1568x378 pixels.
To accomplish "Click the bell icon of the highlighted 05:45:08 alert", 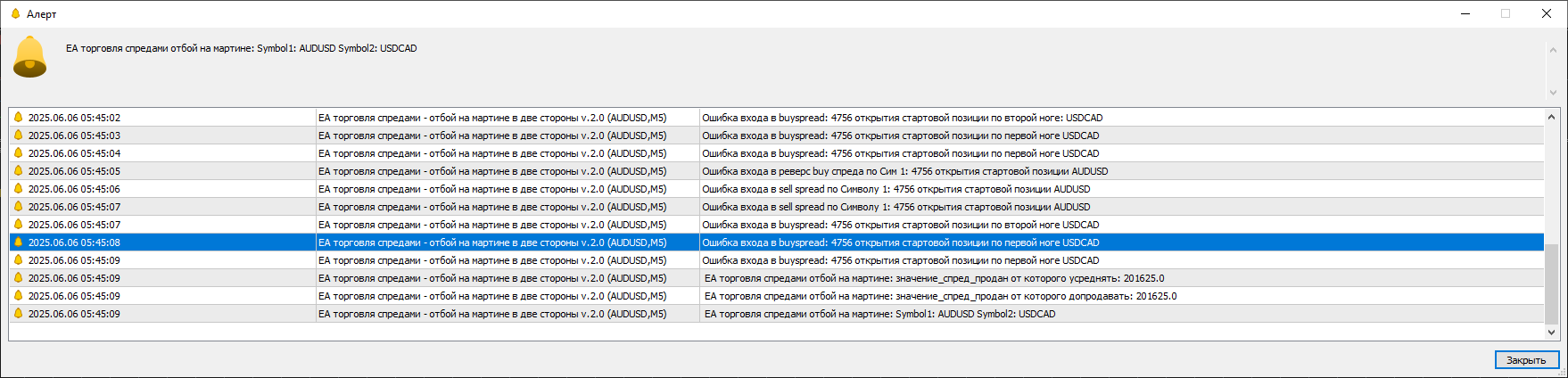I will click(18, 242).
